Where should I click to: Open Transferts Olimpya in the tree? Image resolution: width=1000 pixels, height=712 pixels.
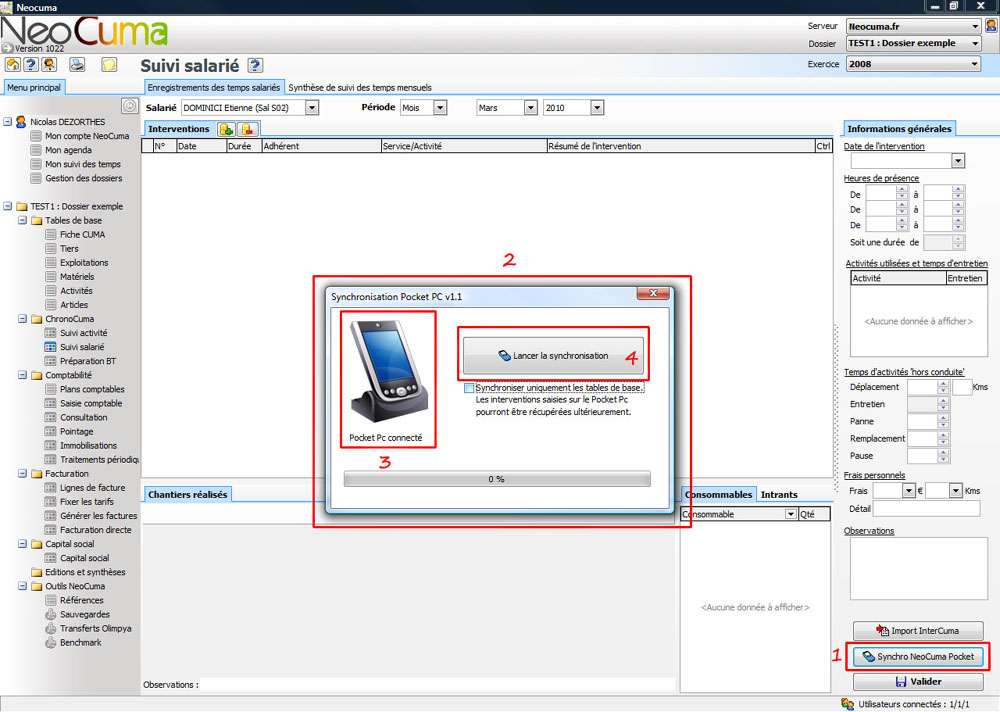pyautogui.click(x=96, y=628)
